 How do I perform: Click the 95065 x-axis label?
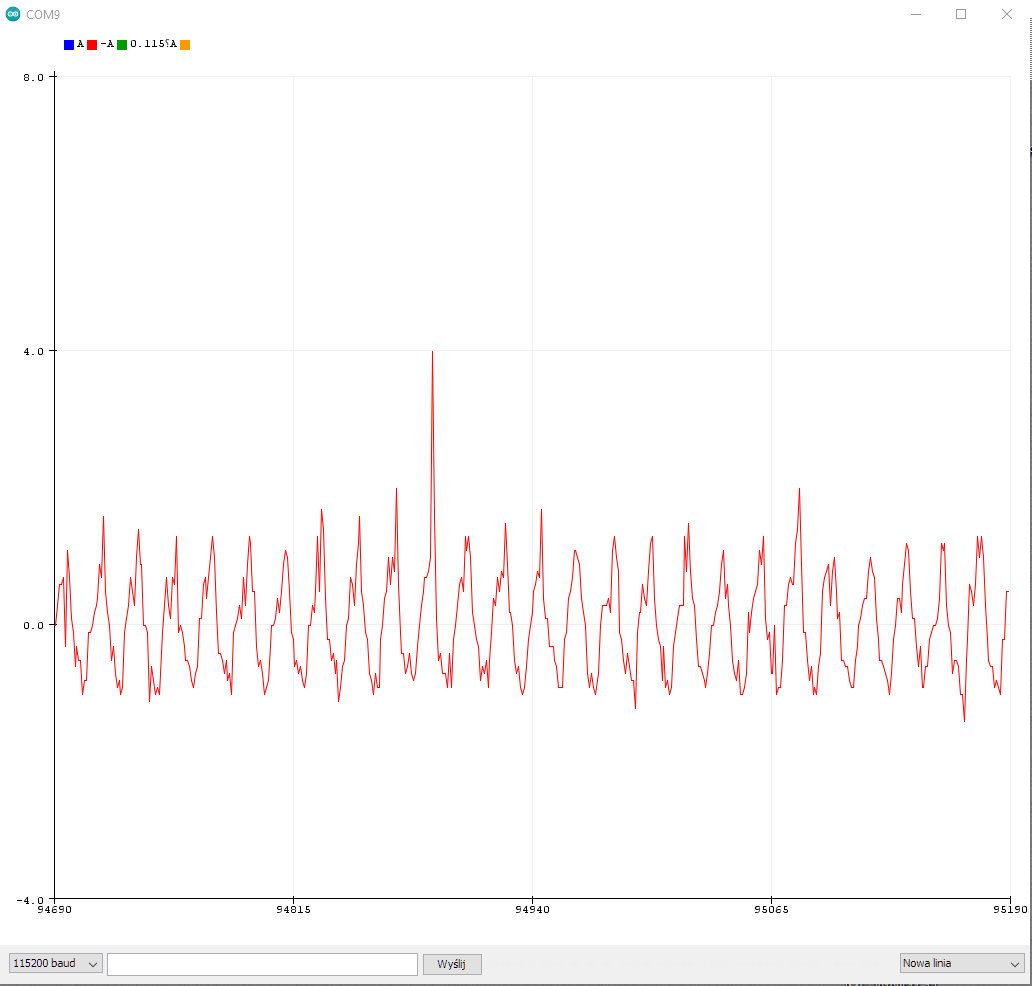click(771, 910)
